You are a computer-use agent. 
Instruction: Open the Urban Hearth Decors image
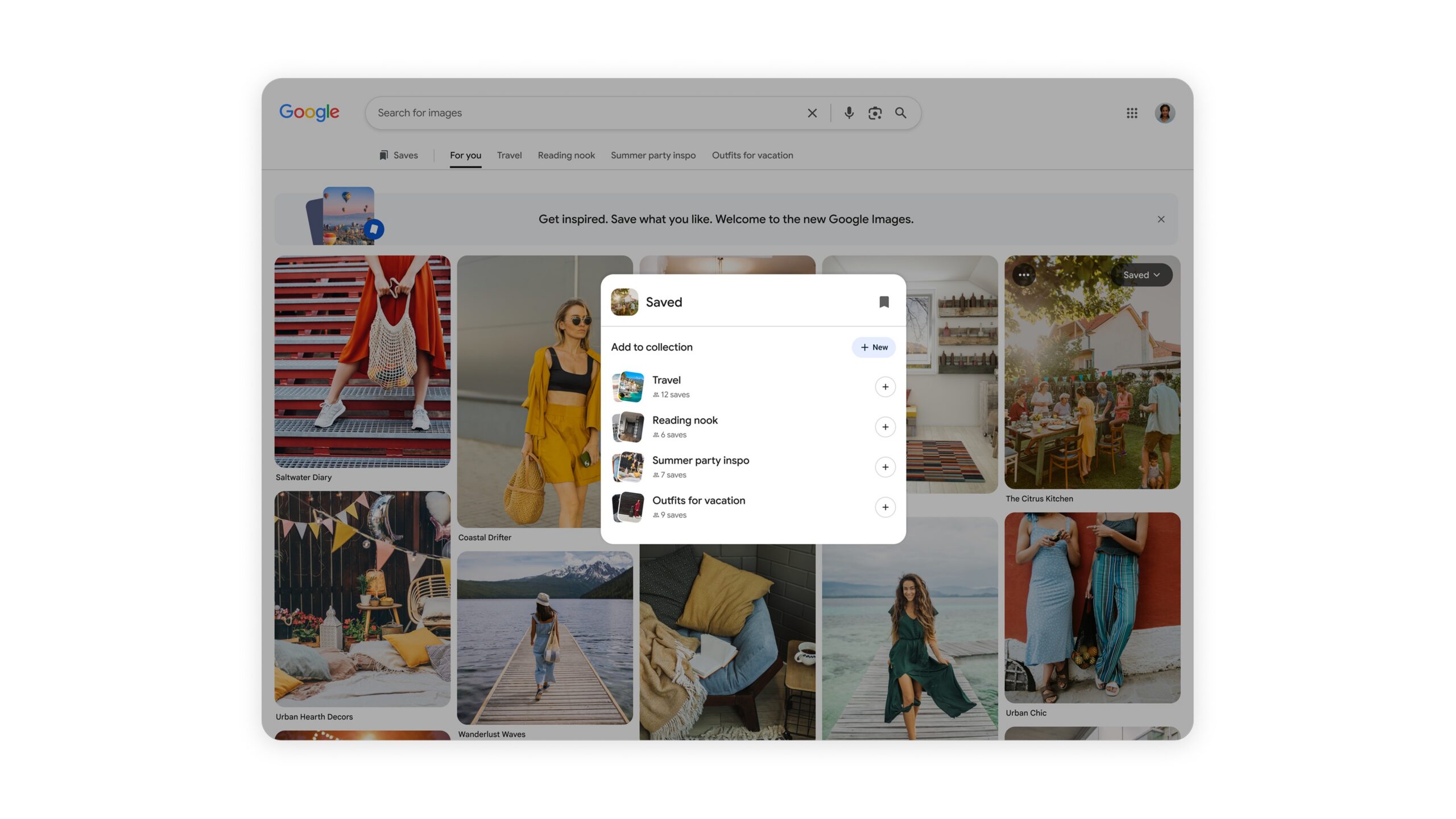point(362,599)
